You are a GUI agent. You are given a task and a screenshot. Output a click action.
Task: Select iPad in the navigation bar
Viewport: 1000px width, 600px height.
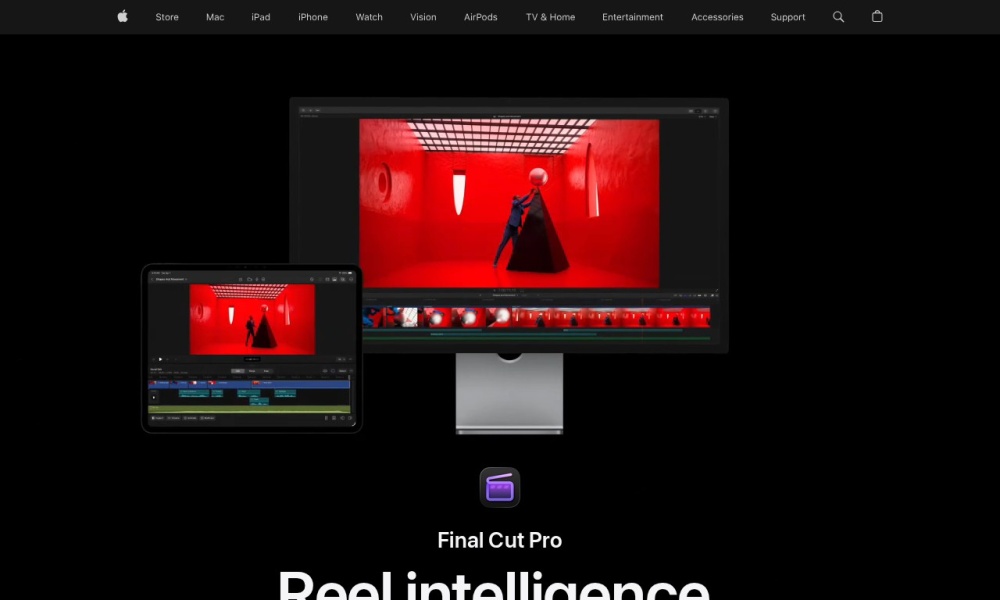[x=261, y=17]
